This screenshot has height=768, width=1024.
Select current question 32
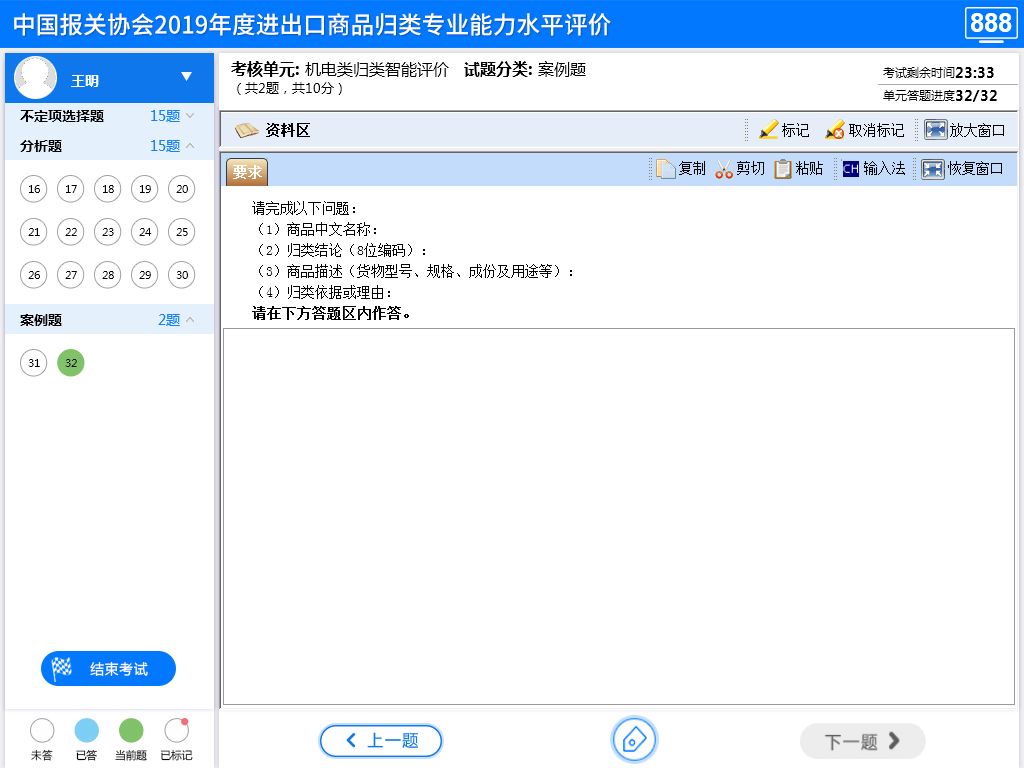(71, 362)
